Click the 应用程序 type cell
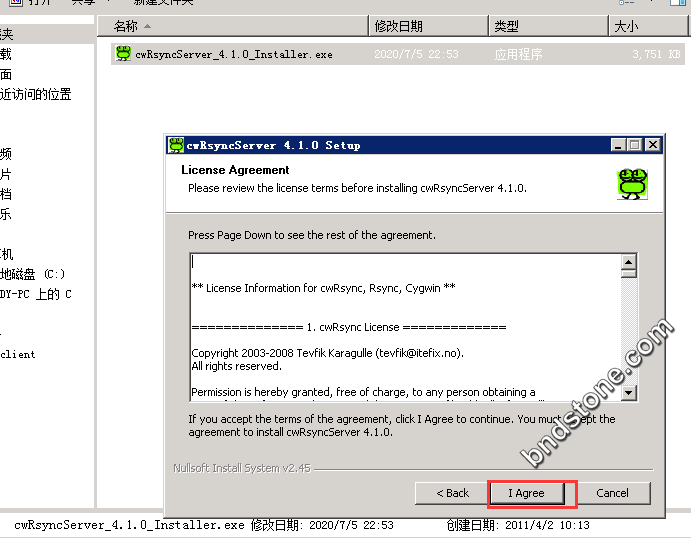691x538 pixels. click(x=518, y=54)
